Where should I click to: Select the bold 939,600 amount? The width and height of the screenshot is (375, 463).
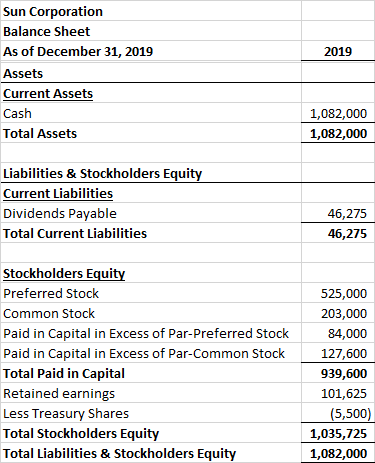click(x=344, y=374)
